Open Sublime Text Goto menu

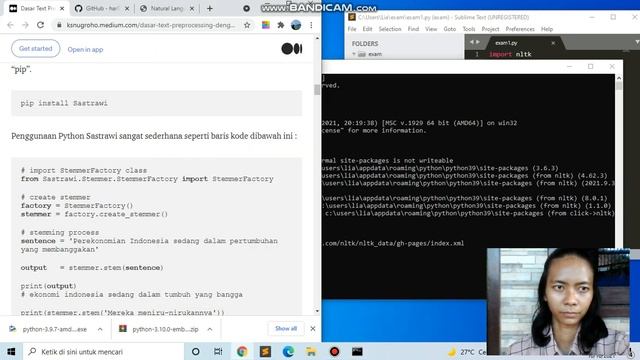(450, 29)
